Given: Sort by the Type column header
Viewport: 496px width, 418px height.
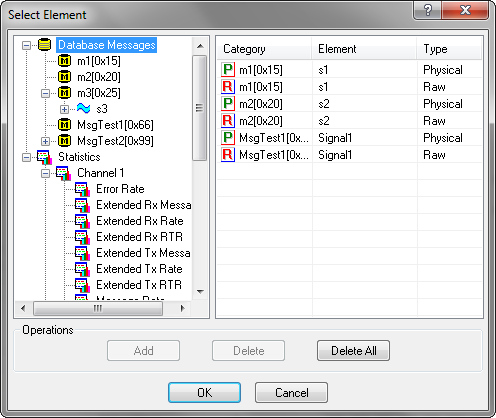Looking at the screenshot, I should pyautogui.click(x=449, y=49).
